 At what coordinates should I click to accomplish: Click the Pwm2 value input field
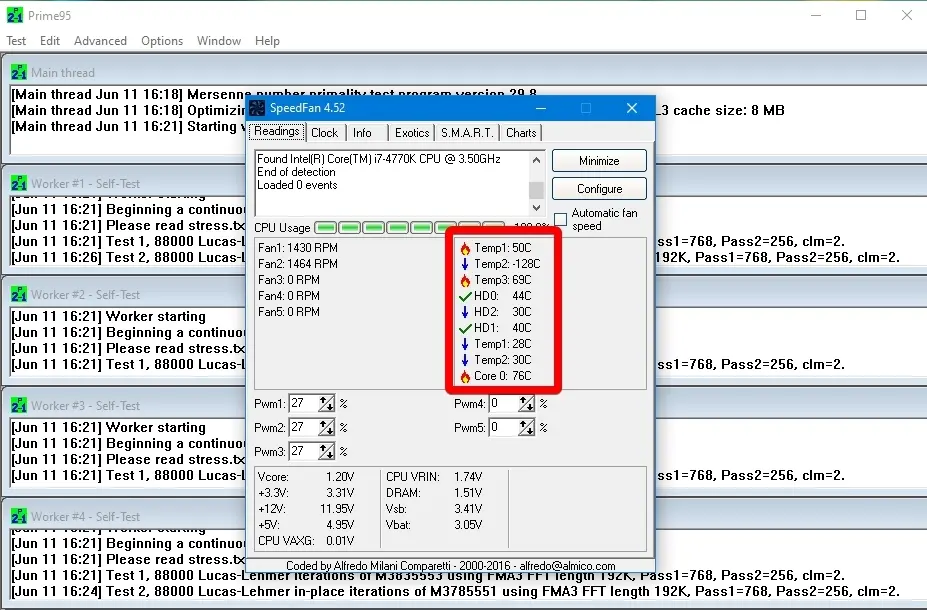click(x=304, y=427)
